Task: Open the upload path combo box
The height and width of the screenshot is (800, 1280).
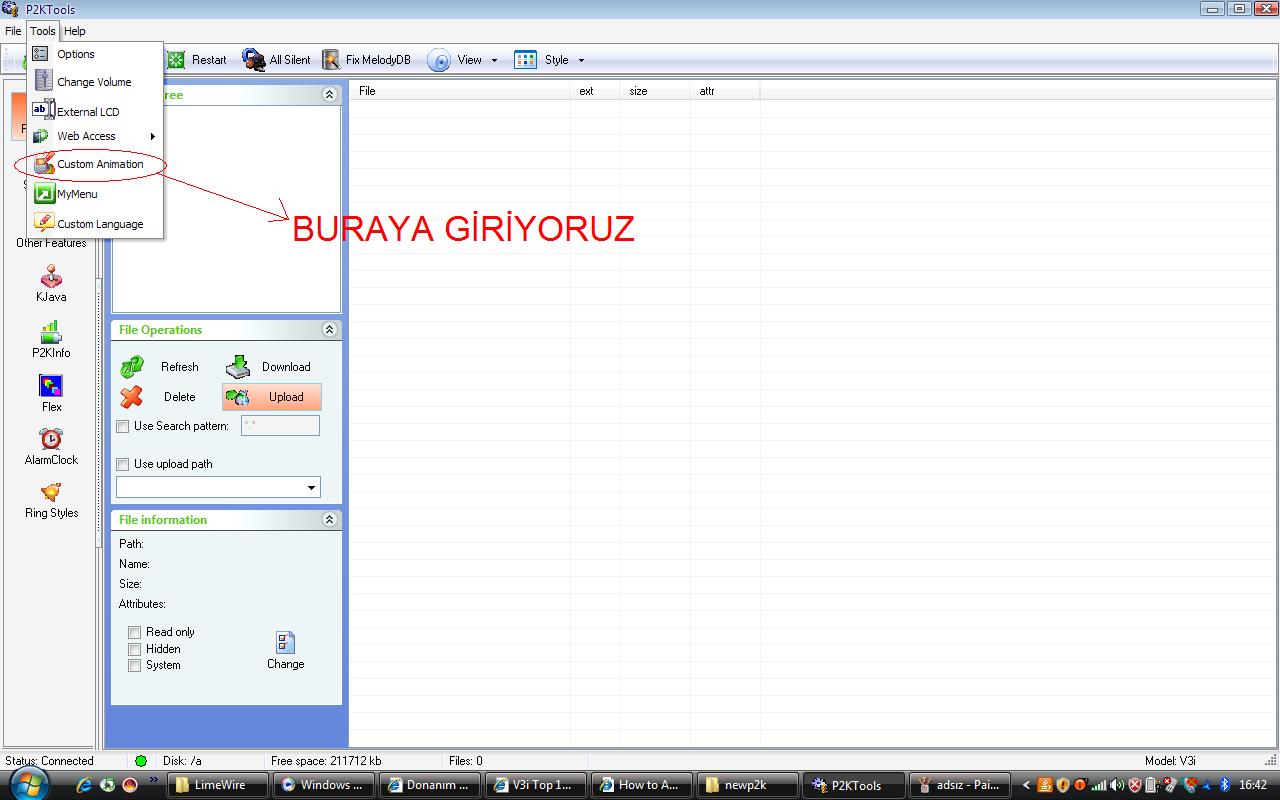Action: (x=218, y=487)
